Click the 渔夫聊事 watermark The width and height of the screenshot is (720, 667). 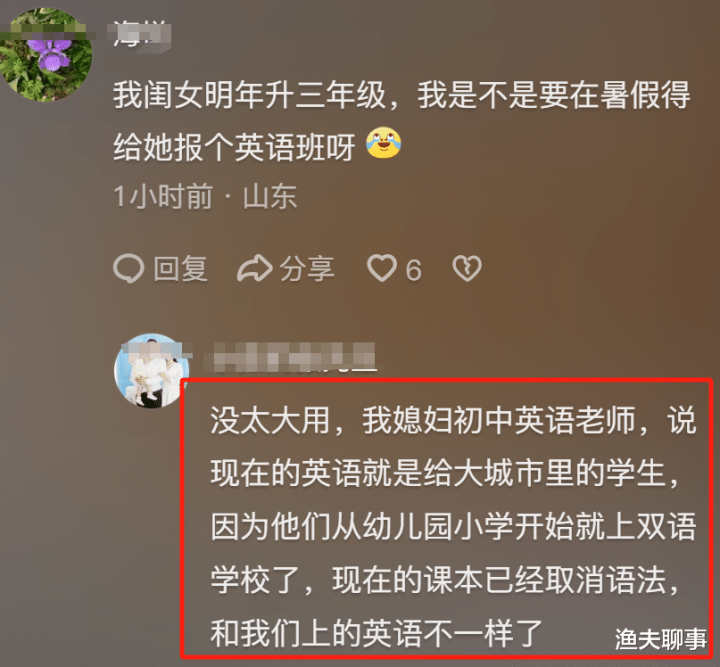[x=661, y=639]
